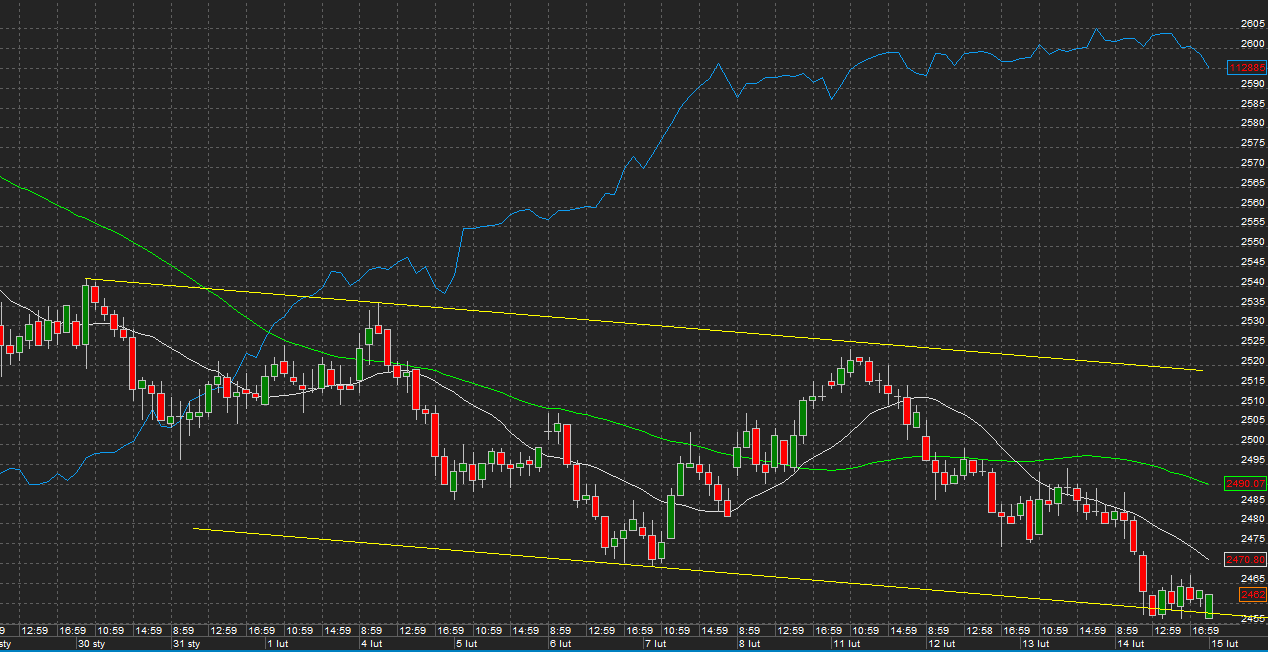Viewport: 1268px width, 652px height.
Task: Click the 2515 price axis label
Action: click(1252, 381)
